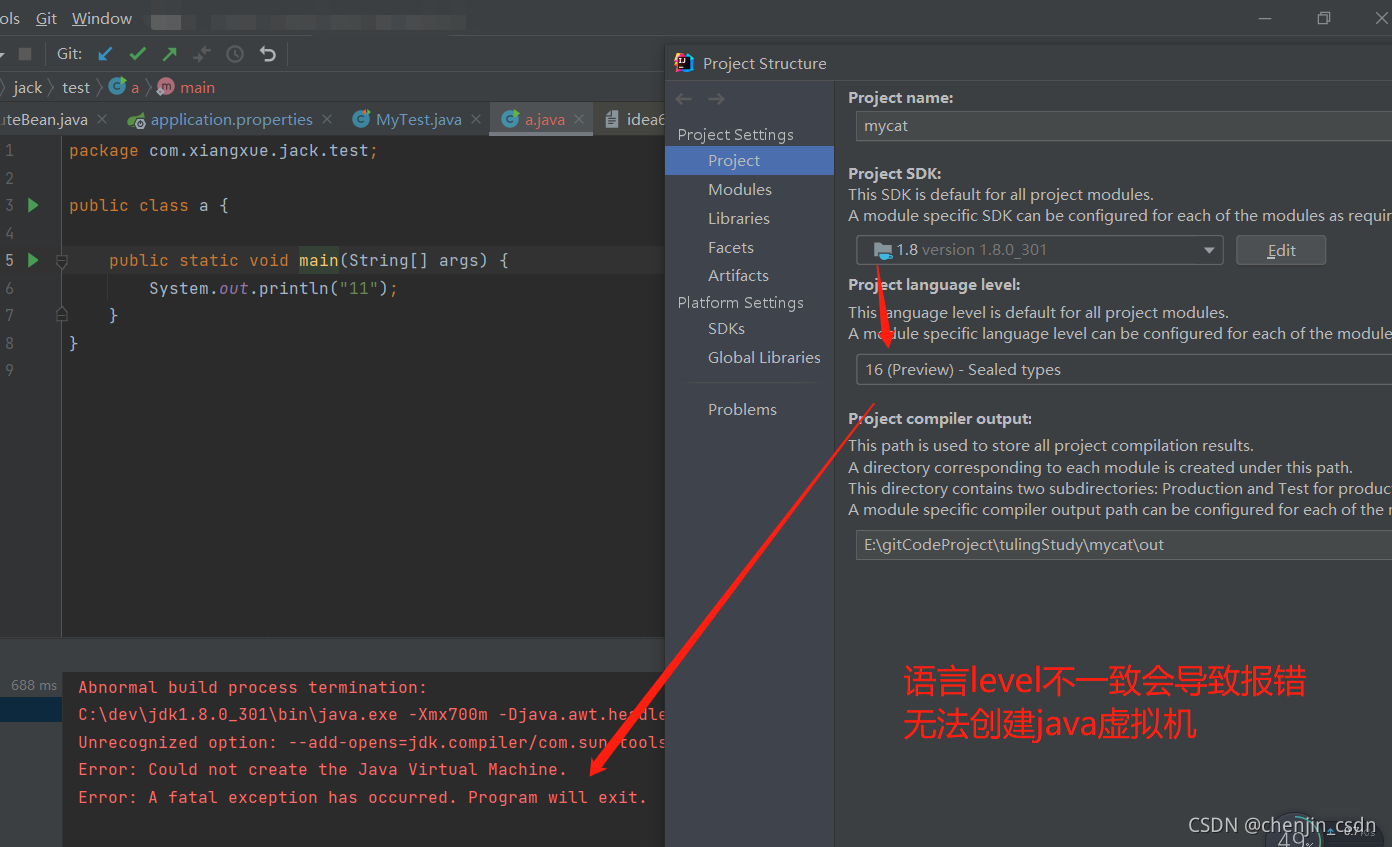Click the Git Update Project arrow icon

105,54
